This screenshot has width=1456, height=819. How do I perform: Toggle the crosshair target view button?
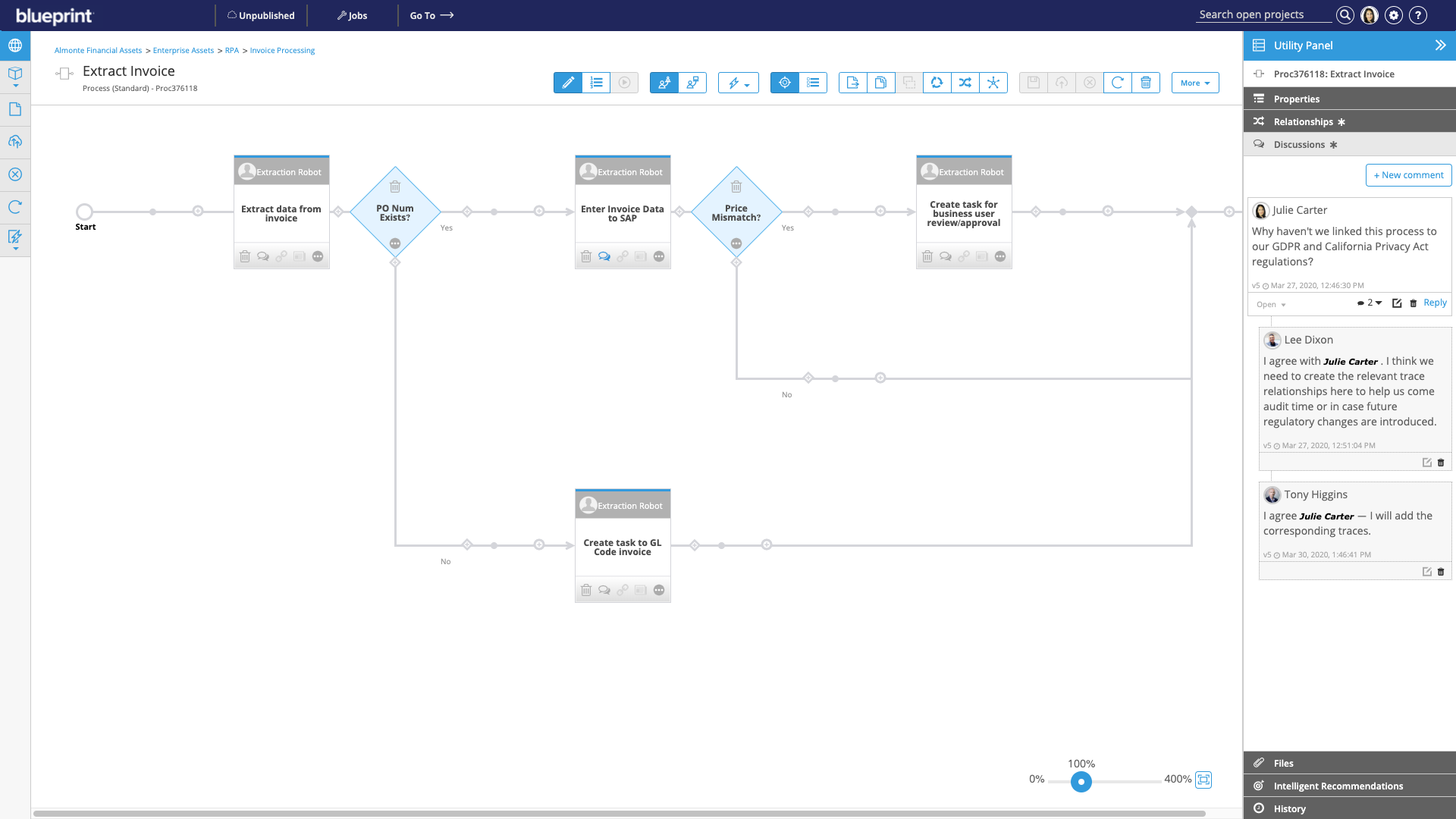point(785,83)
